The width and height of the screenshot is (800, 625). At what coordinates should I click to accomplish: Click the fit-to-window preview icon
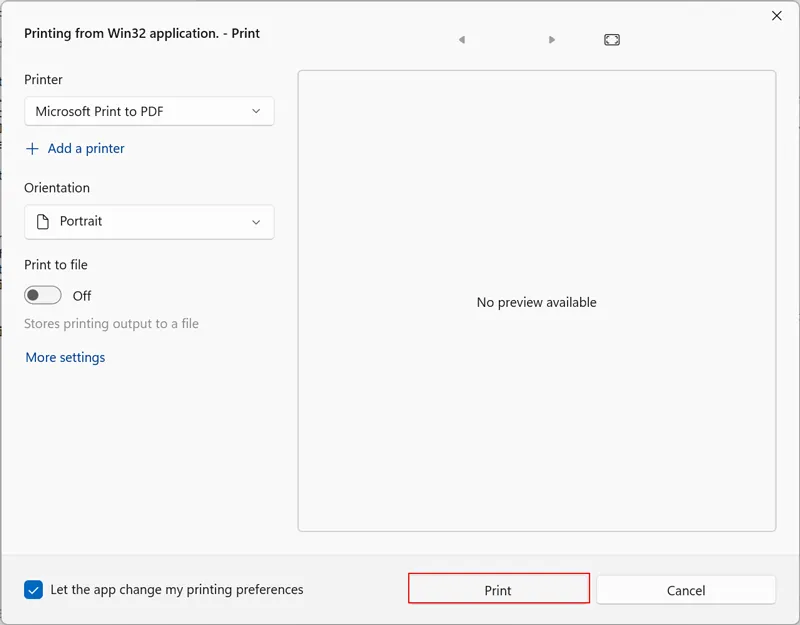coord(612,40)
